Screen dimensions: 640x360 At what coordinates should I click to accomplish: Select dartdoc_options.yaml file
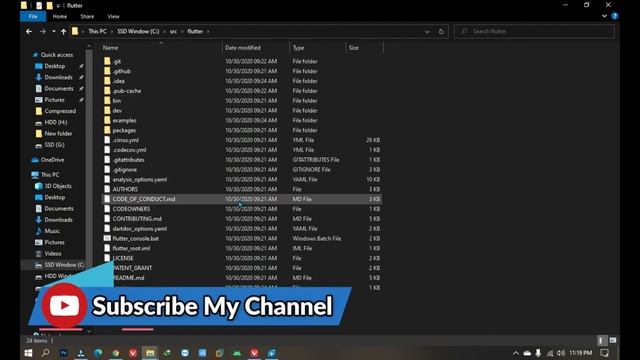pos(140,229)
